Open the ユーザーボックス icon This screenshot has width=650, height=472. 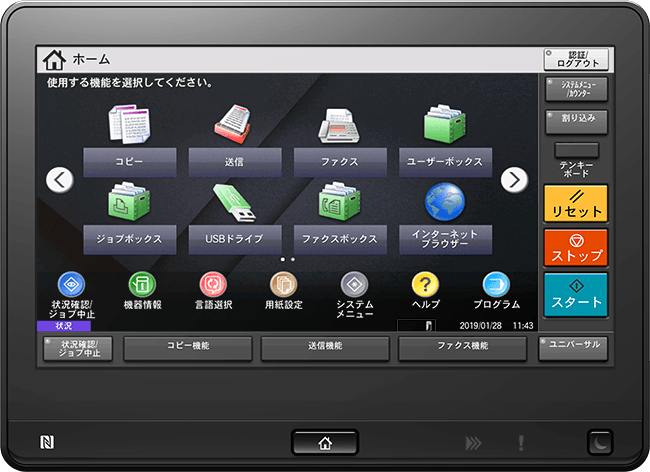pyautogui.click(x=445, y=127)
